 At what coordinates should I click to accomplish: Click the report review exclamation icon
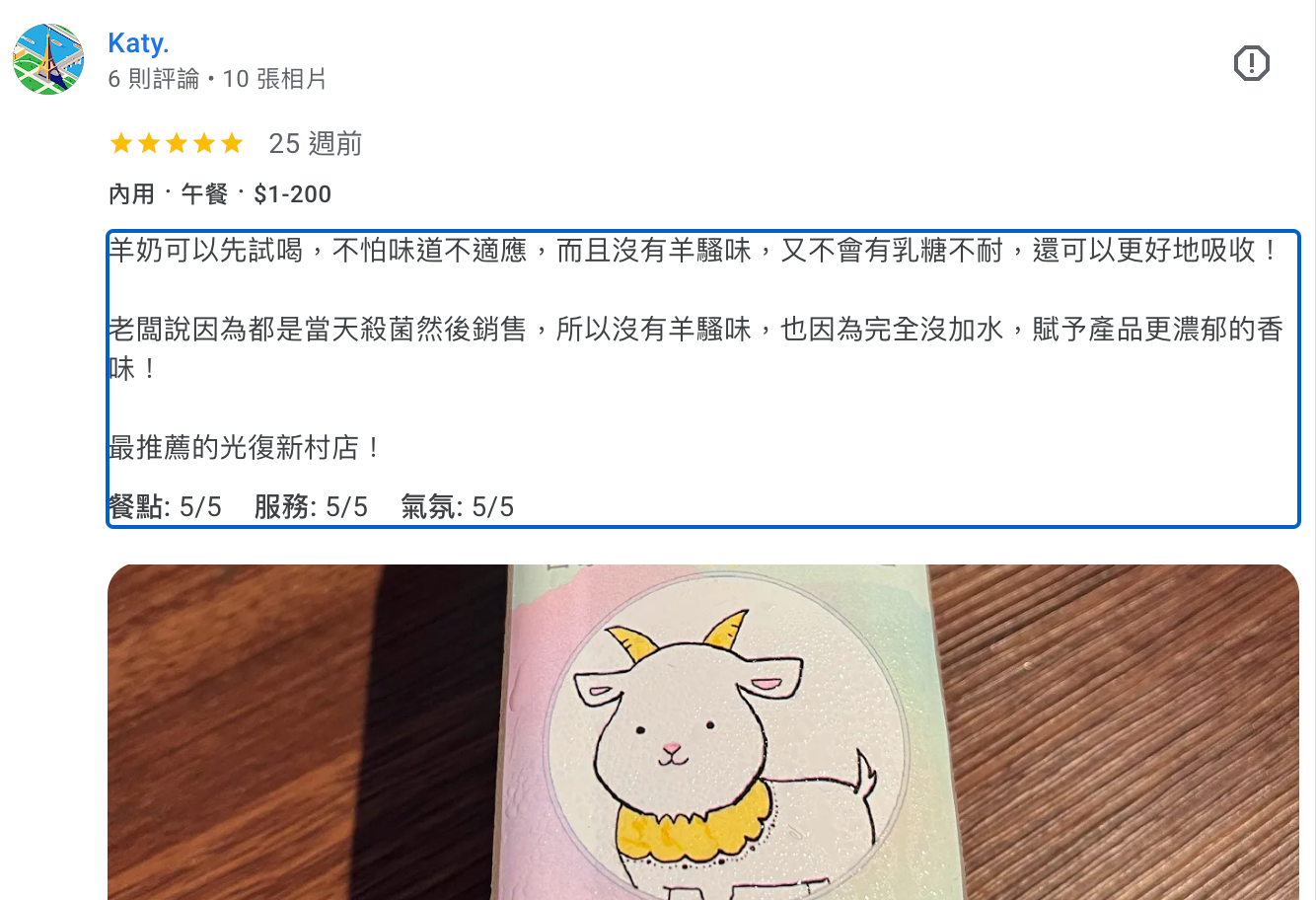[x=1251, y=64]
